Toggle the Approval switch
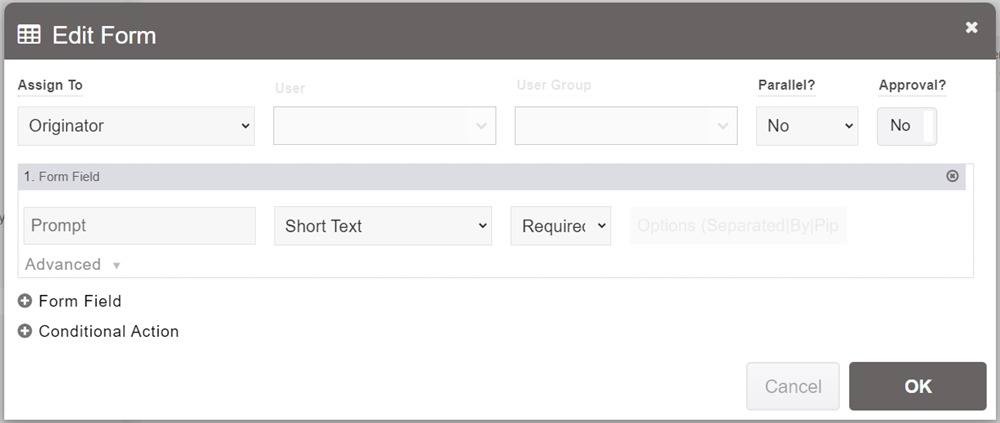This screenshot has height=423, width=1000. coord(906,126)
